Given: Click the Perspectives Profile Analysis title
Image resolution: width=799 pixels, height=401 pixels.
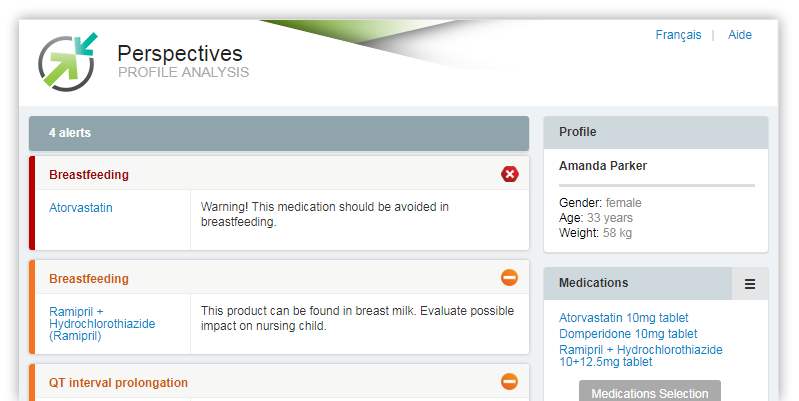Looking at the screenshot, I should point(183,61).
